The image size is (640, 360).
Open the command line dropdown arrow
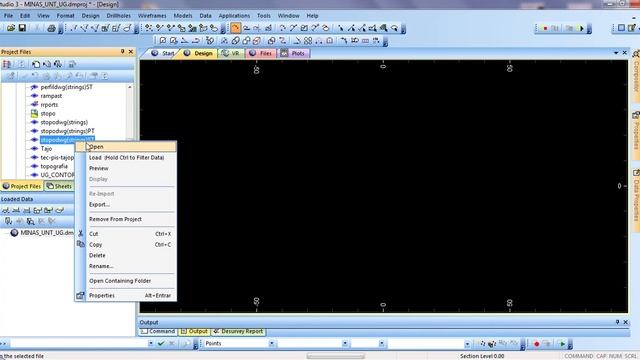[x=151, y=344]
